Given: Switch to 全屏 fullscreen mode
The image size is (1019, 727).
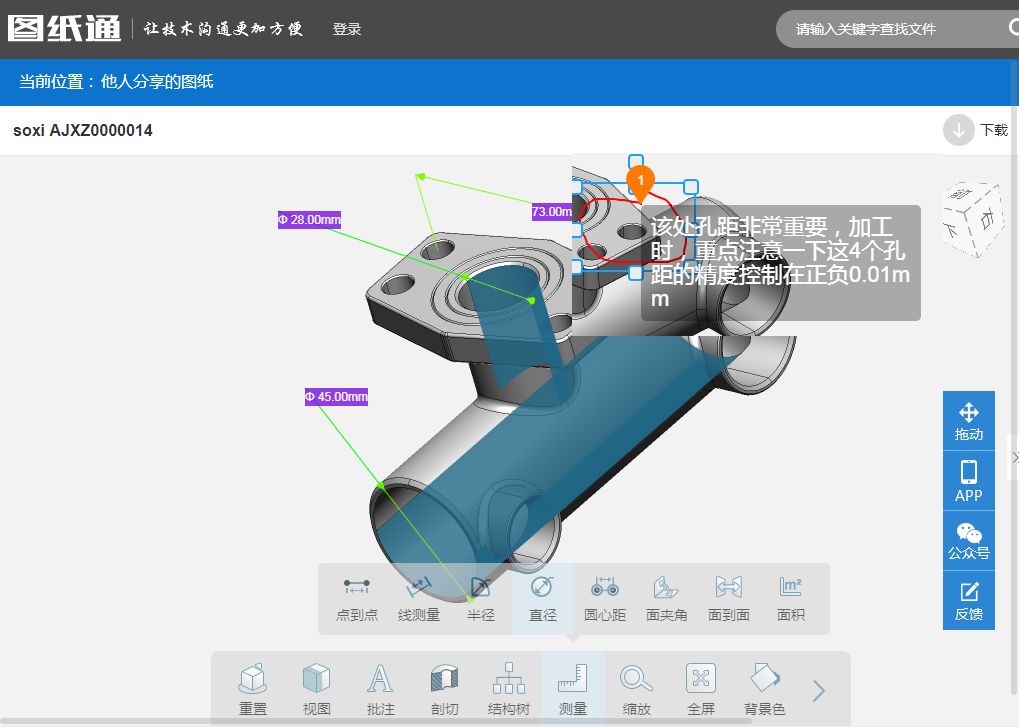Looking at the screenshot, I should [x=700, y=690].
